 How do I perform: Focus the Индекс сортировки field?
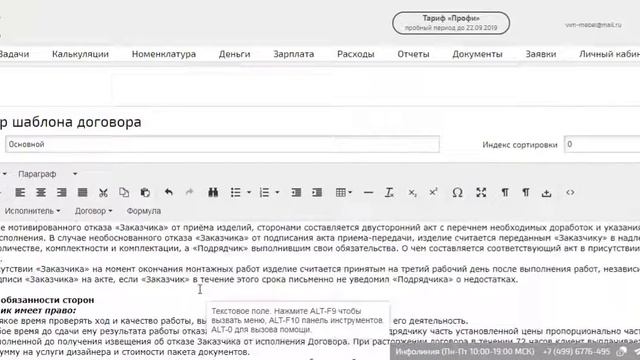pos(602,144)
